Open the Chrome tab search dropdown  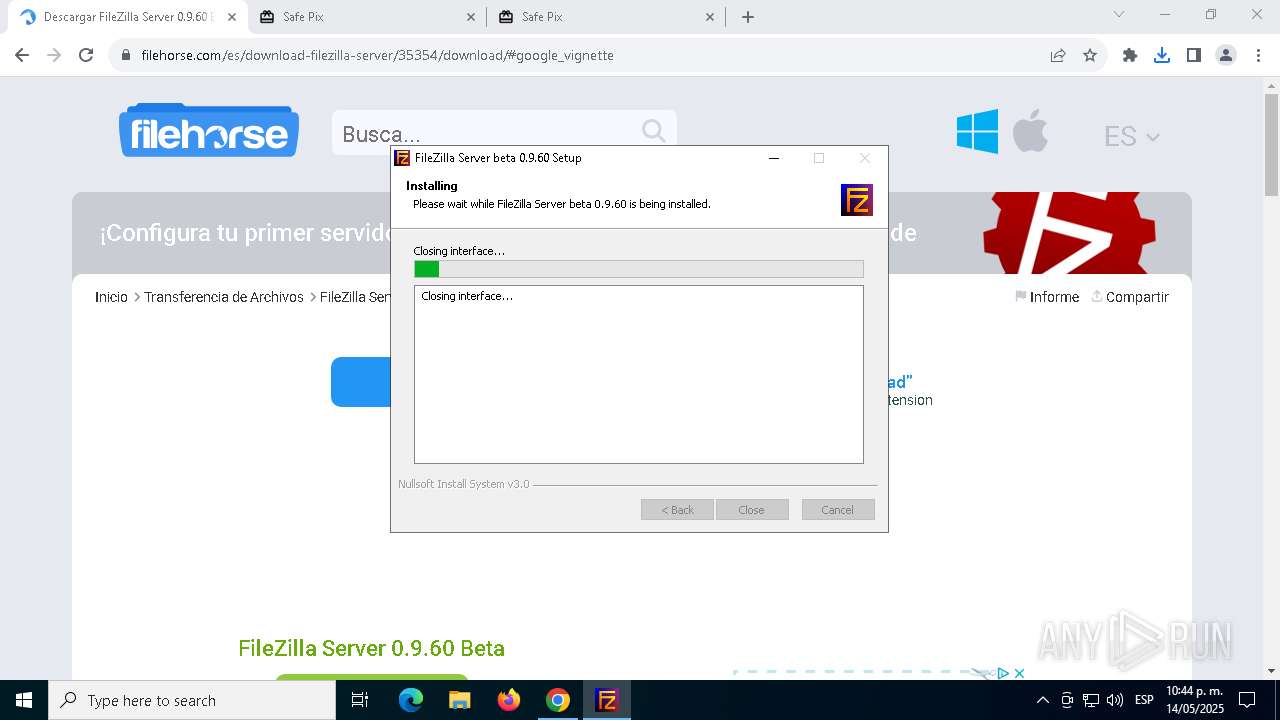[1119, 14]
